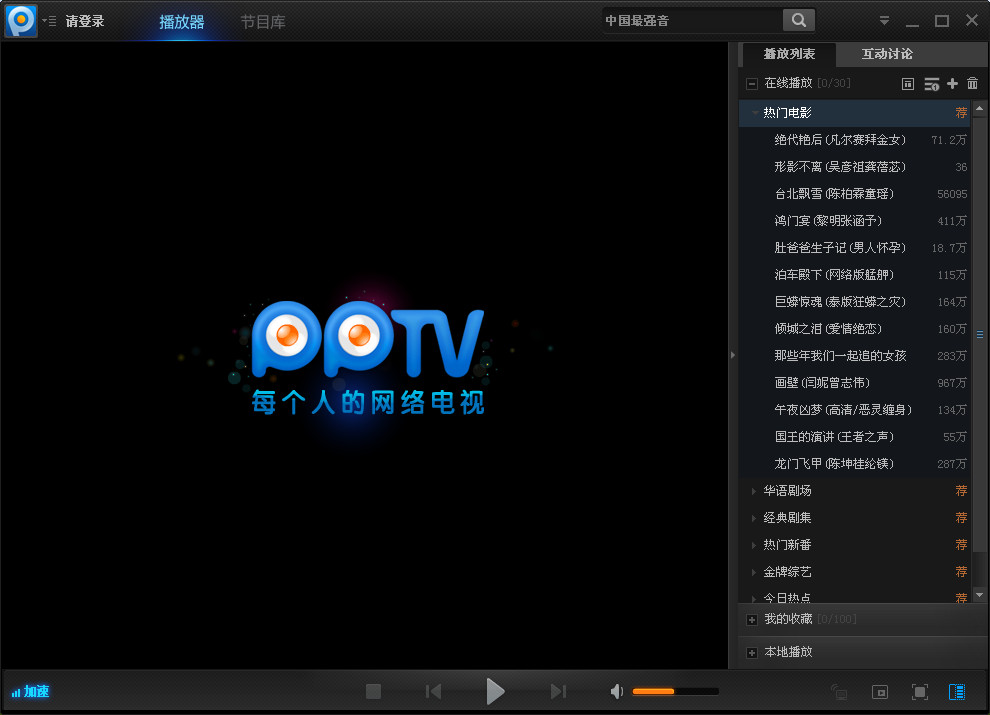Click the plus add-to-playlist icon
990x715 pixels.
tap(952, 83)
